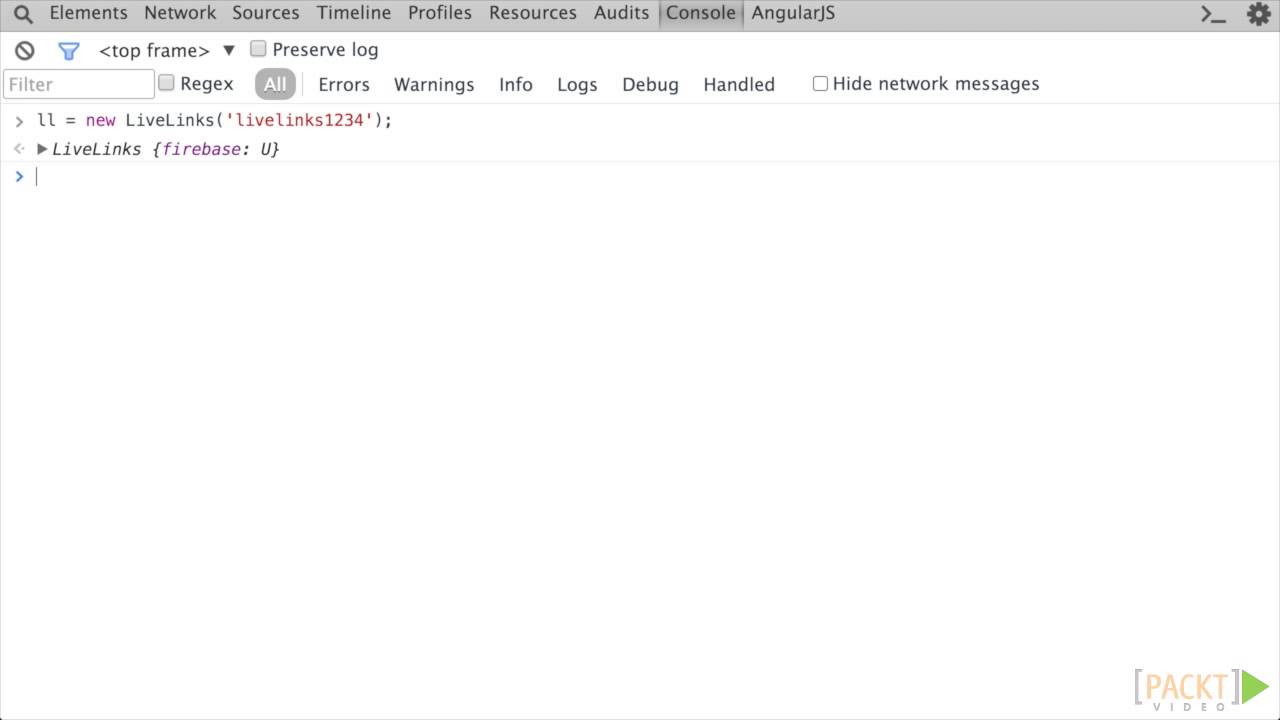Click the search magnifier icon in DevTools

click(x=23, y=14)
